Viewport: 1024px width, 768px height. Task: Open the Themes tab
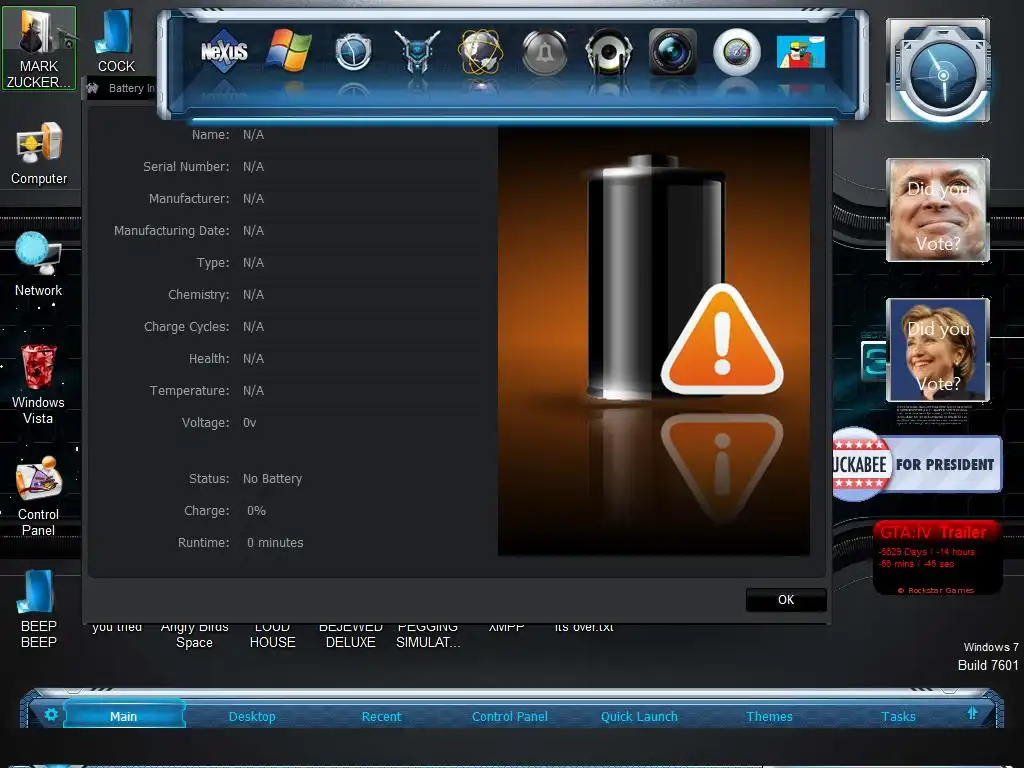click(x=769, y=716)
